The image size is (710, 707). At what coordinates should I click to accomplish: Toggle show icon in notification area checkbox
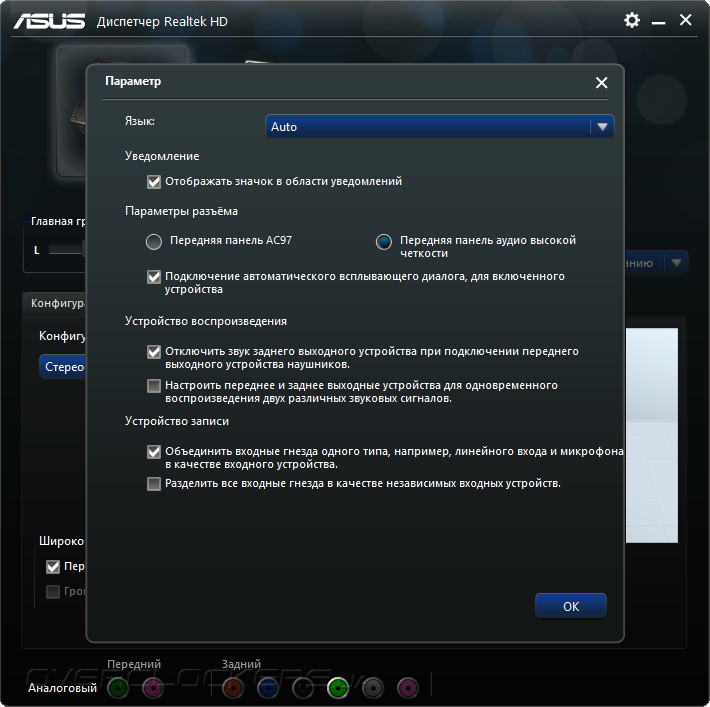pos(154,182)
